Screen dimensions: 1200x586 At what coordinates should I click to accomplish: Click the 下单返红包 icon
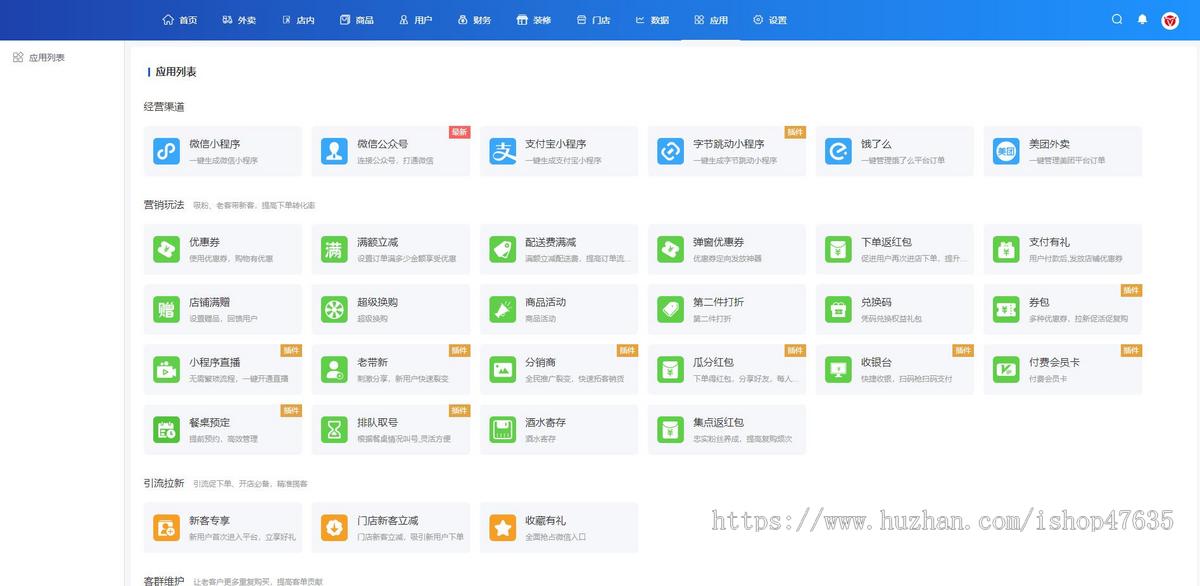coord(838,249)
